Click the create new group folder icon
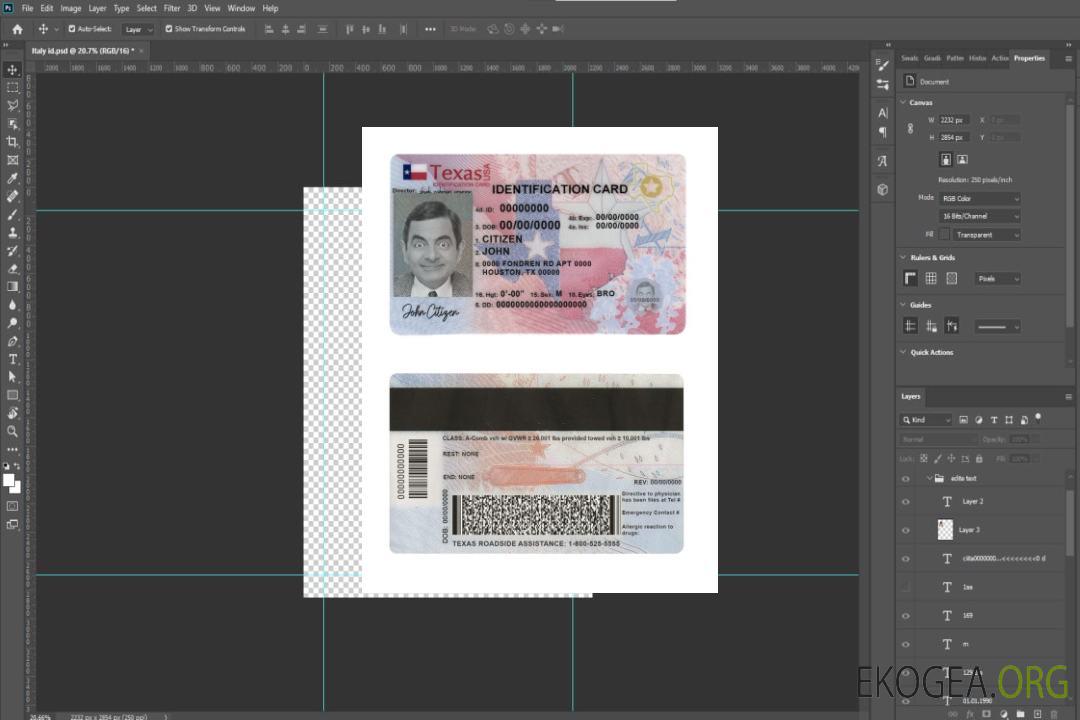Image resolution: width=1080 pixels, height=720 pixels. [1020, 714]
